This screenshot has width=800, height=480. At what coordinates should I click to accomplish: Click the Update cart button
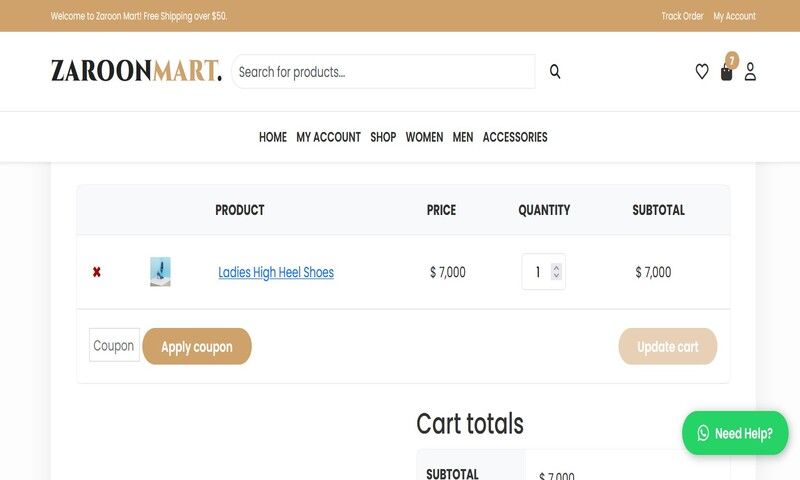click(x=667, y=346)
